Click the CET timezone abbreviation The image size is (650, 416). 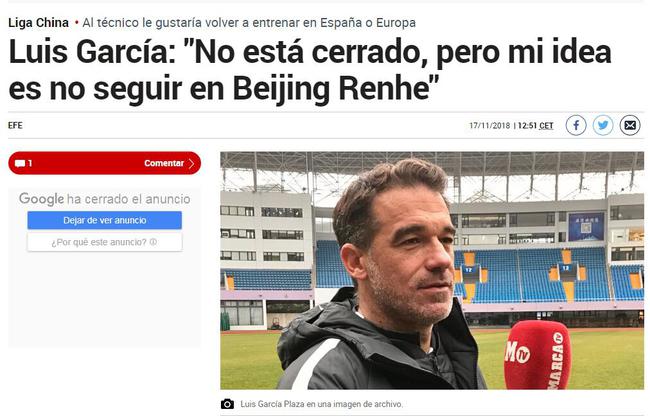tap(546, 126)
